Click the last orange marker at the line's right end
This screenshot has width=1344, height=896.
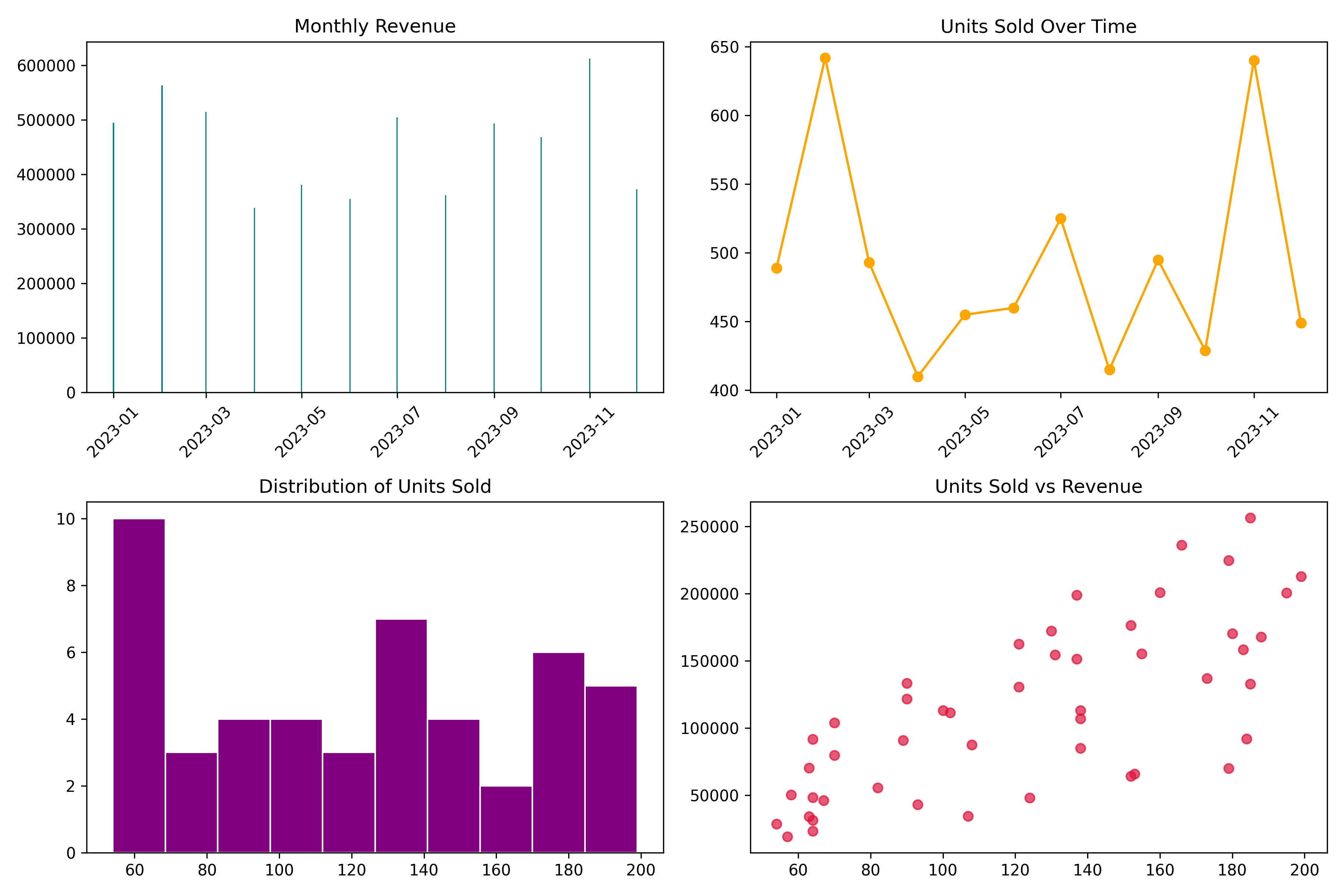[1301, 323]
